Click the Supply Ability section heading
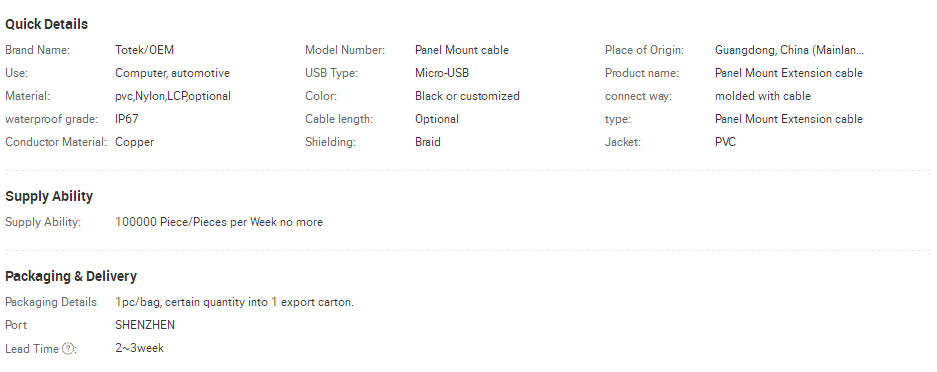Image resolution: width=937 pixels, height=372 pixels. click(49, 196)
